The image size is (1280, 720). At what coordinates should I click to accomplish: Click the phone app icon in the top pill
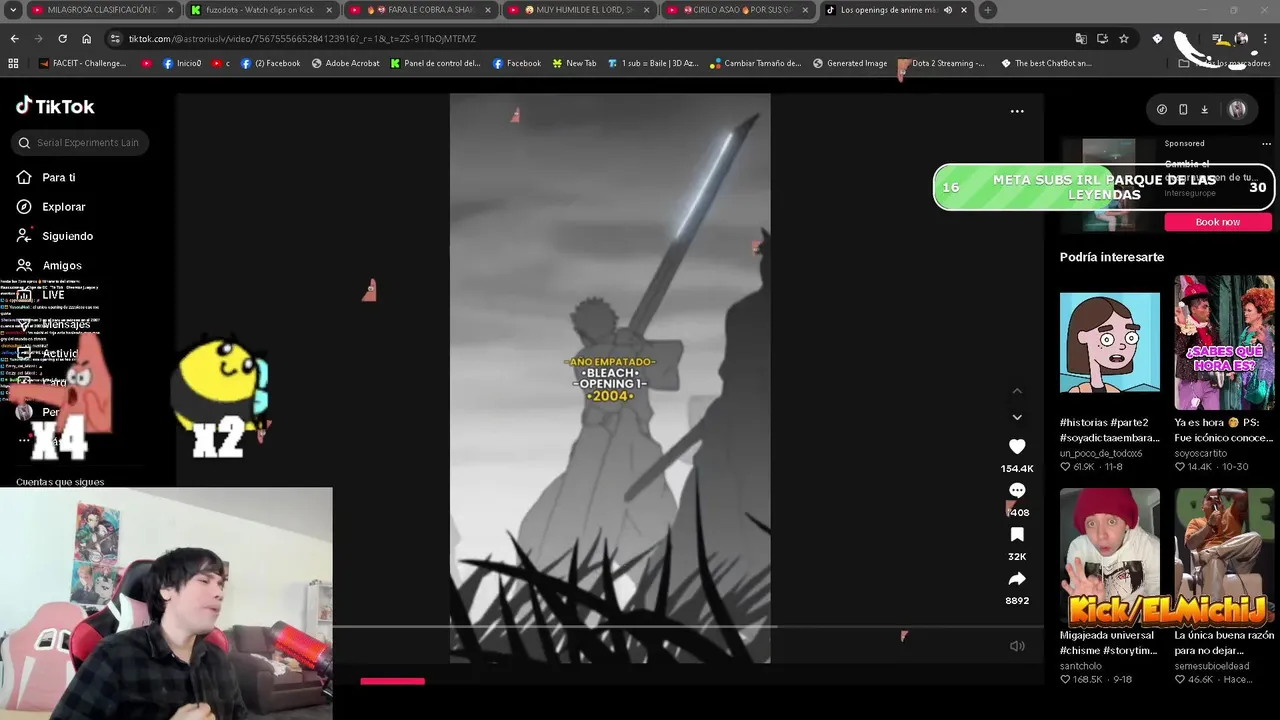pyautogui.click(x=1183, y=110)
